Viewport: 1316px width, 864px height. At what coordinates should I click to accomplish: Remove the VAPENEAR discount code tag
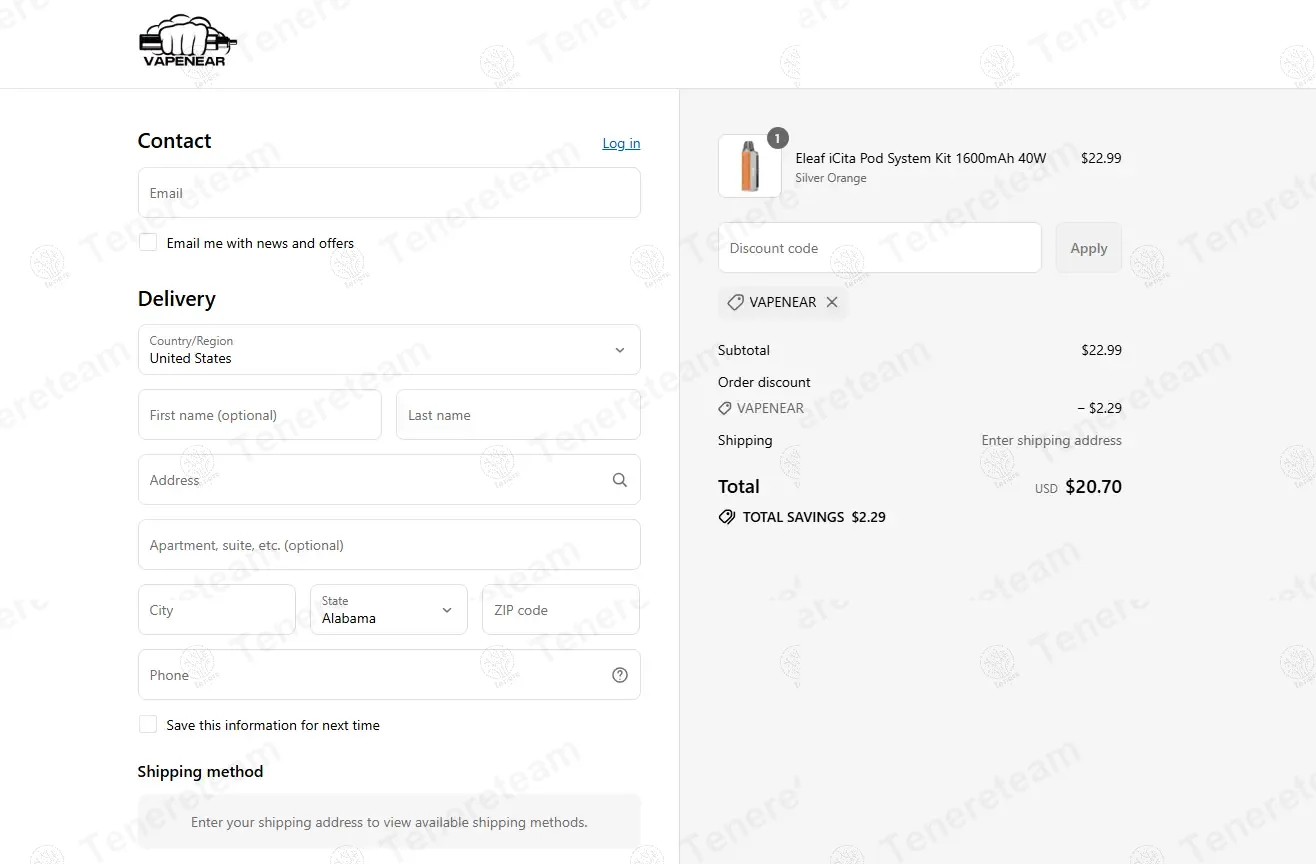(x=832, y=302)
